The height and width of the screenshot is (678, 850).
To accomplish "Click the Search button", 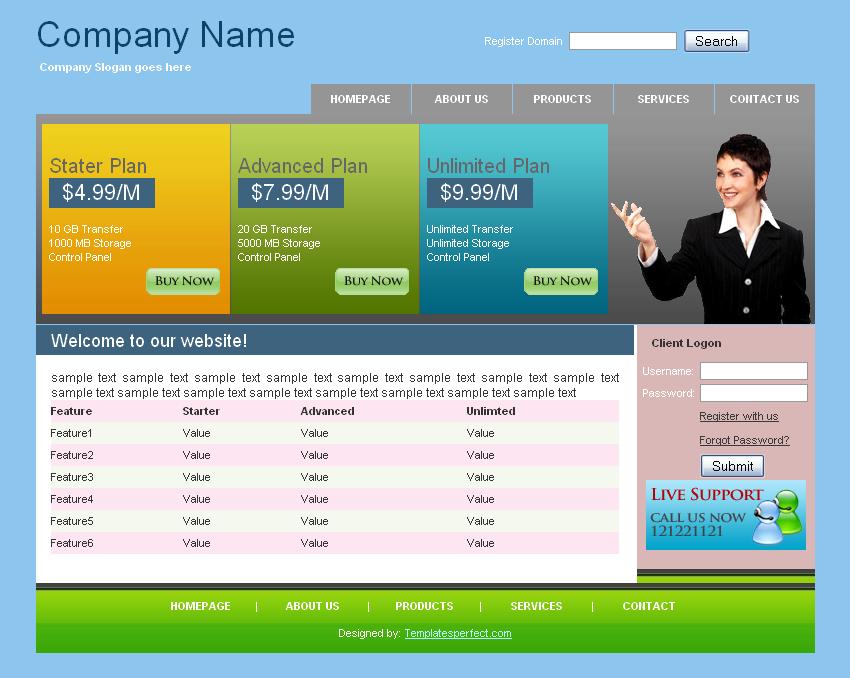I will tap(716, 41).
